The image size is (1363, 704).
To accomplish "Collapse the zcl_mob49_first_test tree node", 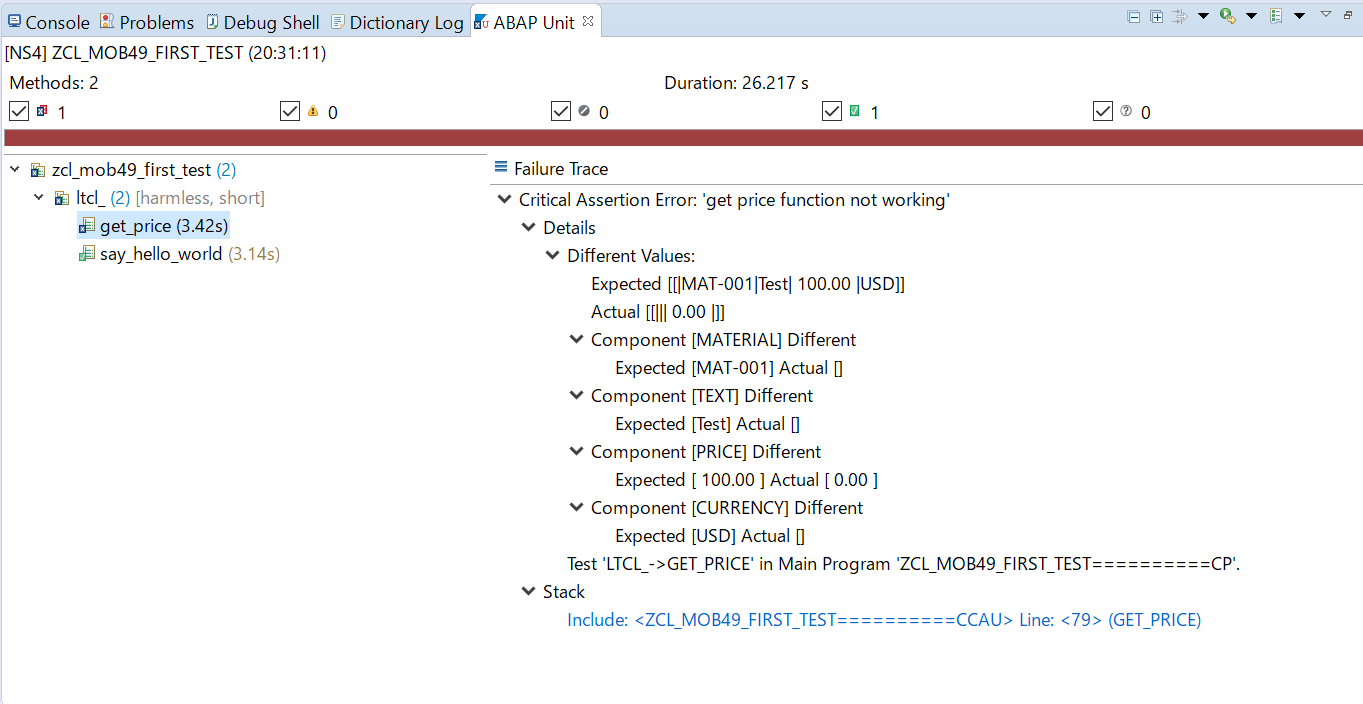I will pos(14,170).
